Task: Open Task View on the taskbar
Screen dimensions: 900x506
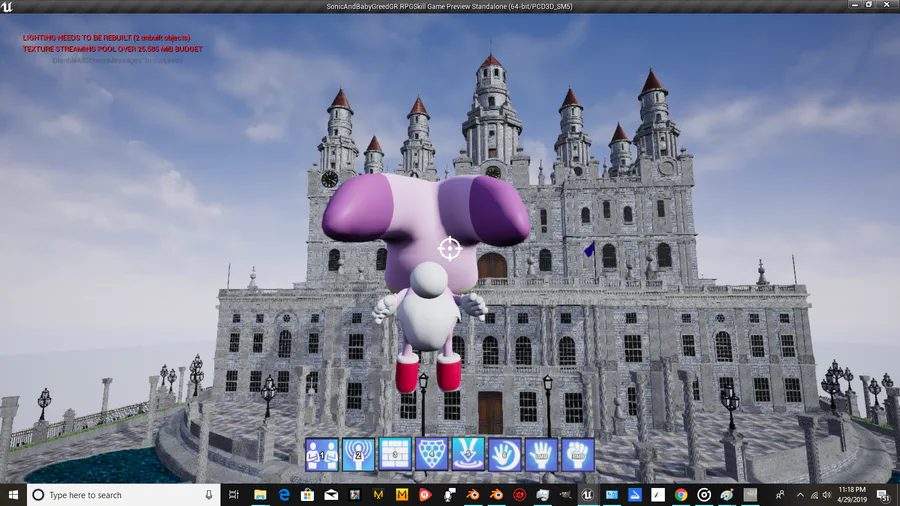Action: [x=234, y=495]
